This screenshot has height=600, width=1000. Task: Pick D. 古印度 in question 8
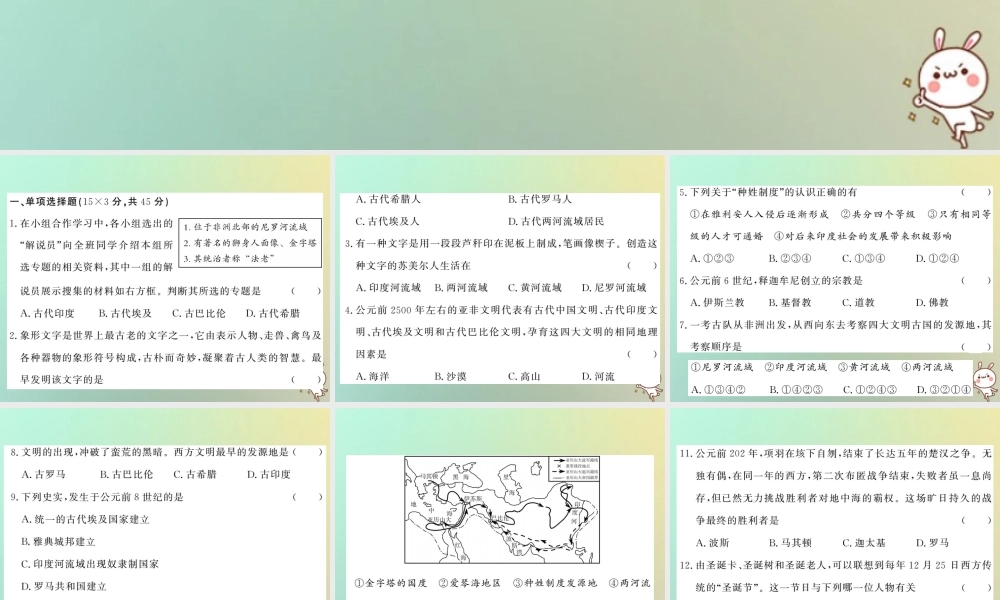pos(268,474)
